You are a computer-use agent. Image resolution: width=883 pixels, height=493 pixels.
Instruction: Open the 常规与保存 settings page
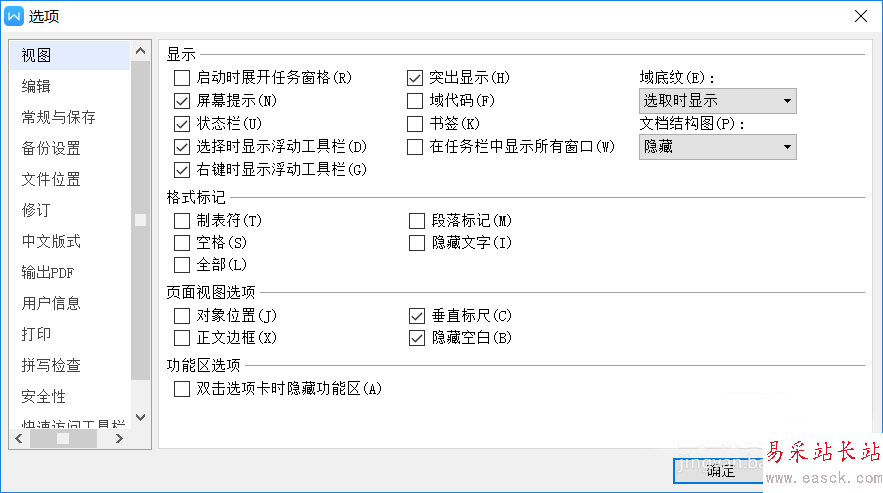(59, 118)
